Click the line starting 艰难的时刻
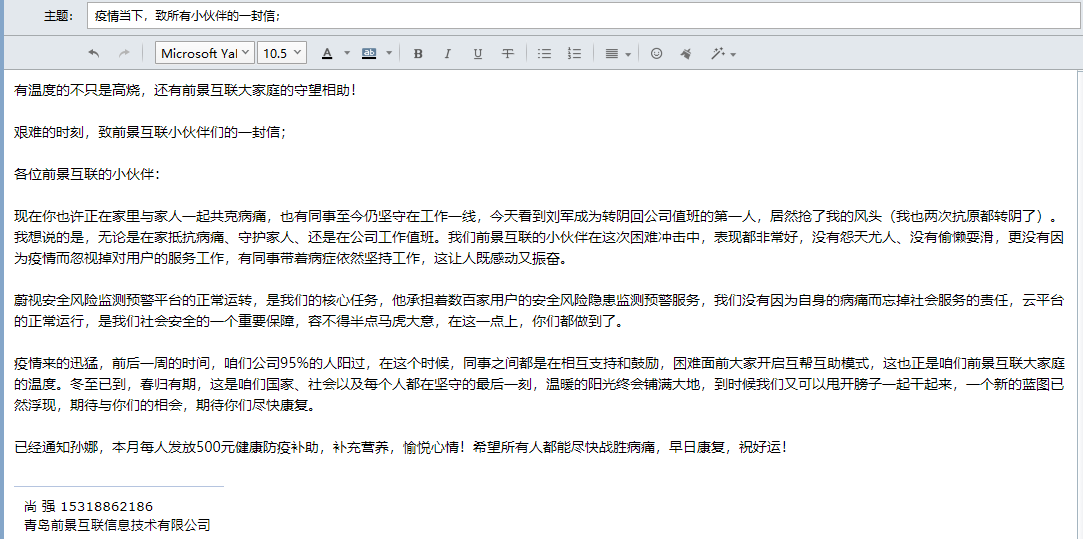 click(x=150, y=132)
